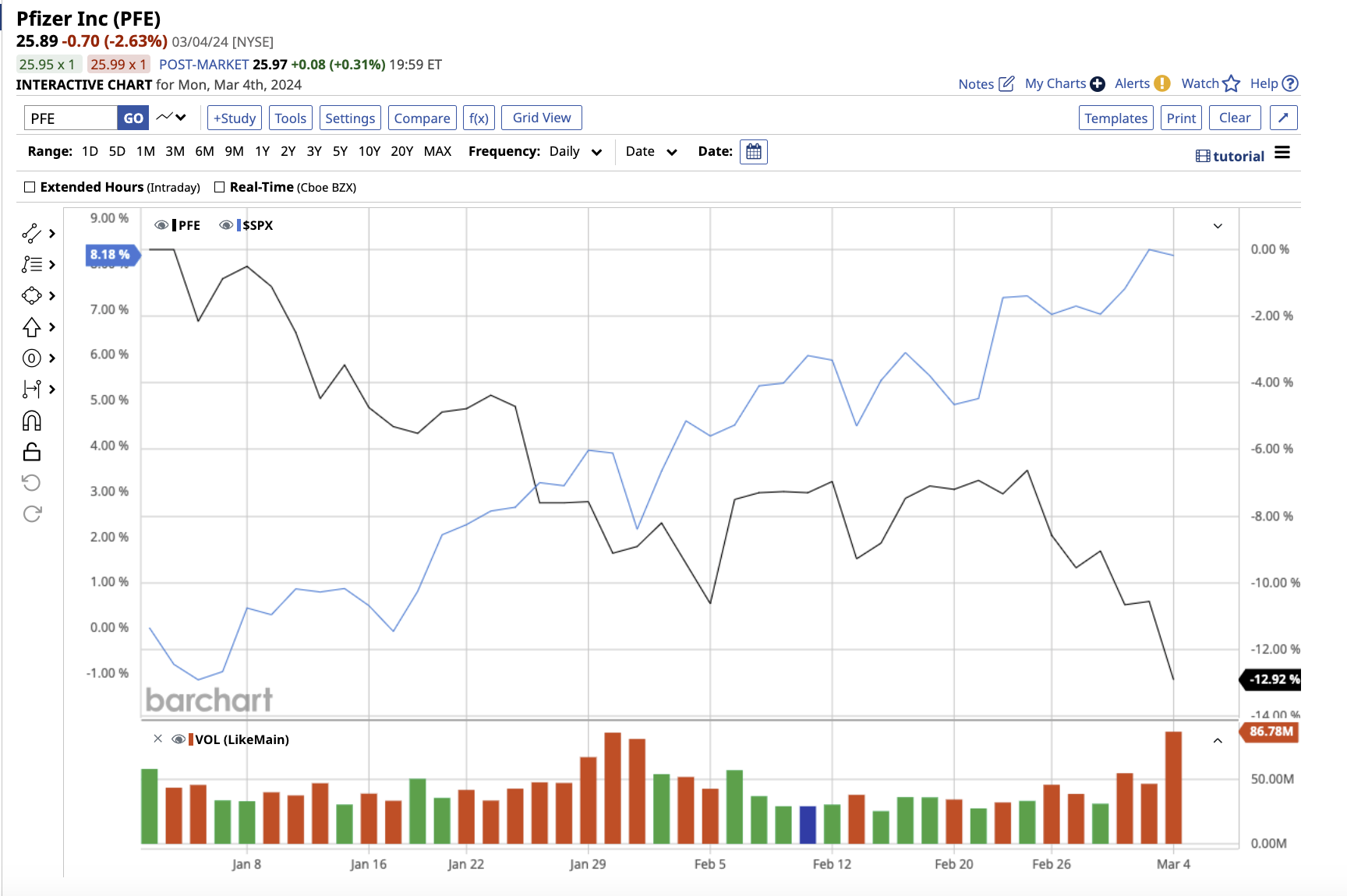Expand the circled-zero tool options chevron

(x=52, y=358)
